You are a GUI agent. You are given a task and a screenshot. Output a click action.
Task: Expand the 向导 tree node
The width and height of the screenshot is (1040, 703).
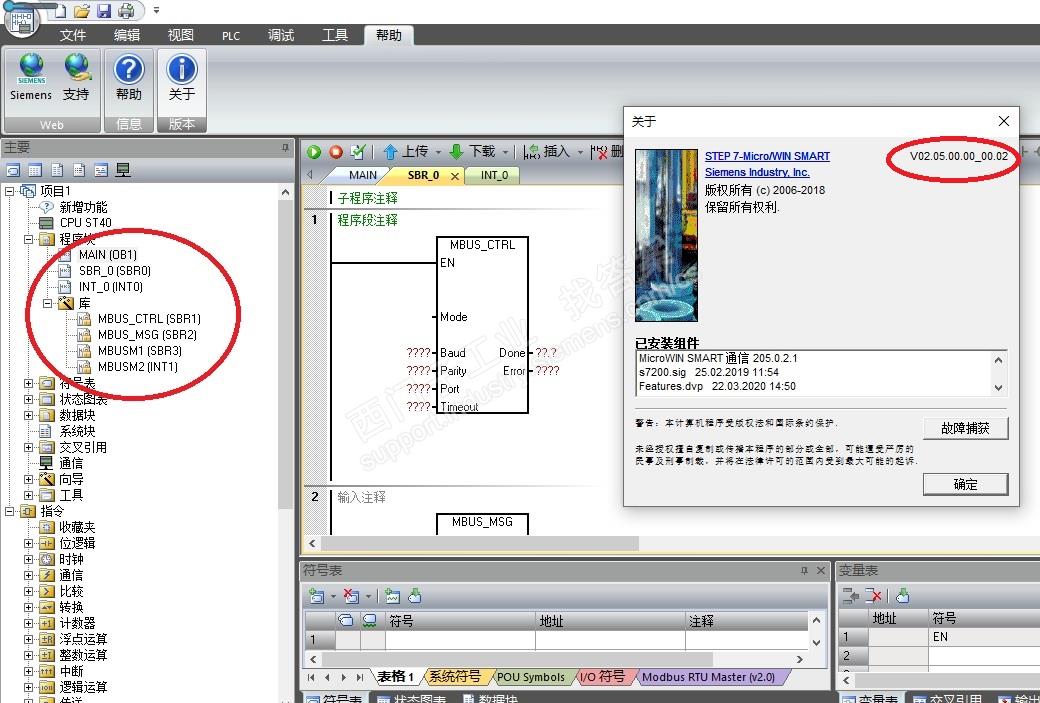click(29, 479)
